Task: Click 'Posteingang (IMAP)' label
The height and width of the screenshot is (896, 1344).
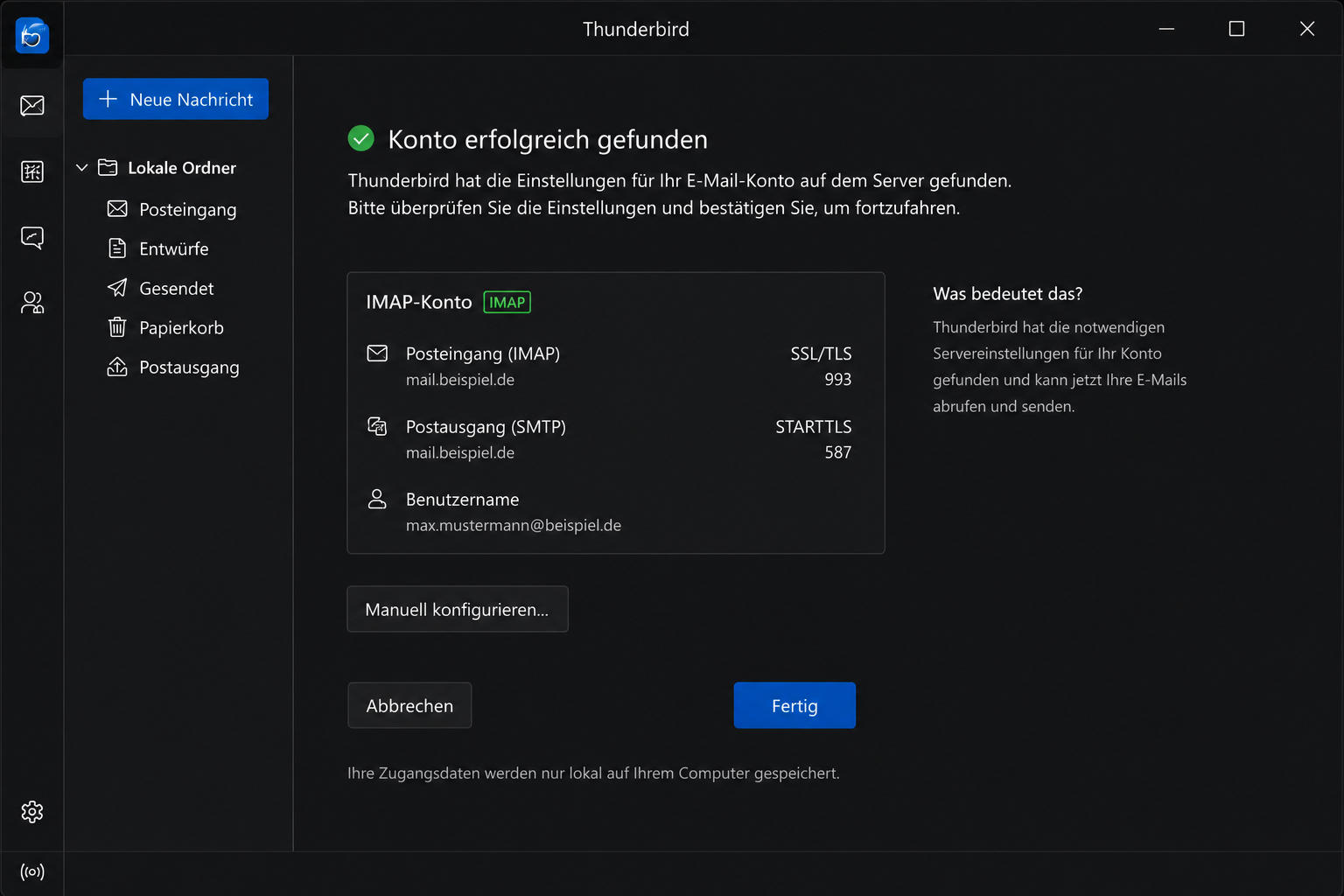Action: (483, 353)
